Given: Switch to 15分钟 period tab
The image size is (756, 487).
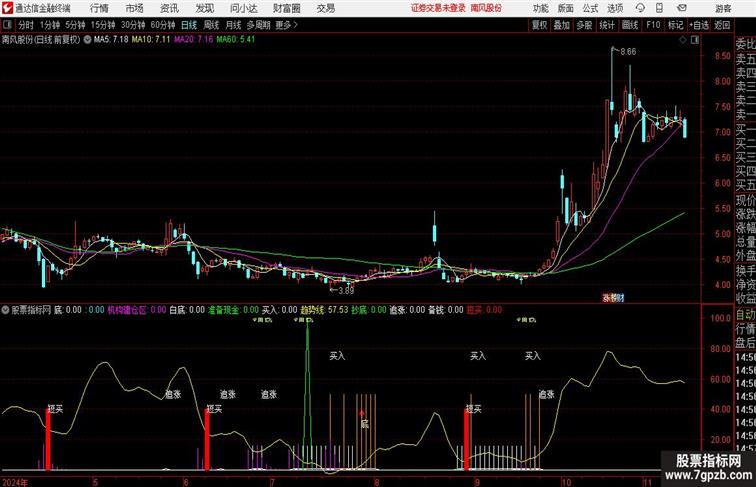Looking at the screenshot, I should pos(103,25).
